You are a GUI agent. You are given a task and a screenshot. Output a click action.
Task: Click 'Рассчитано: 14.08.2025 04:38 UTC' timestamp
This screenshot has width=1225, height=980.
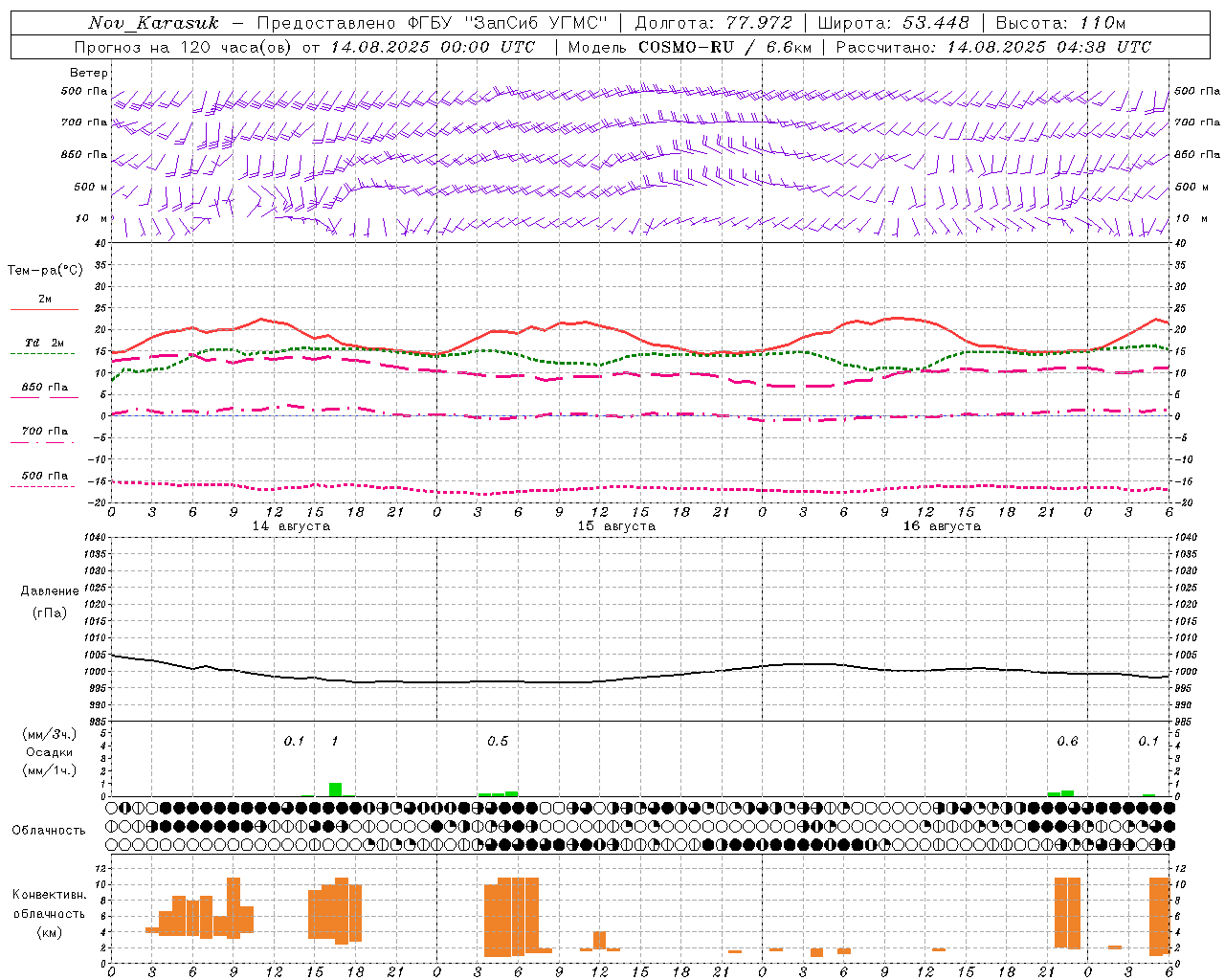coord(993,47)
